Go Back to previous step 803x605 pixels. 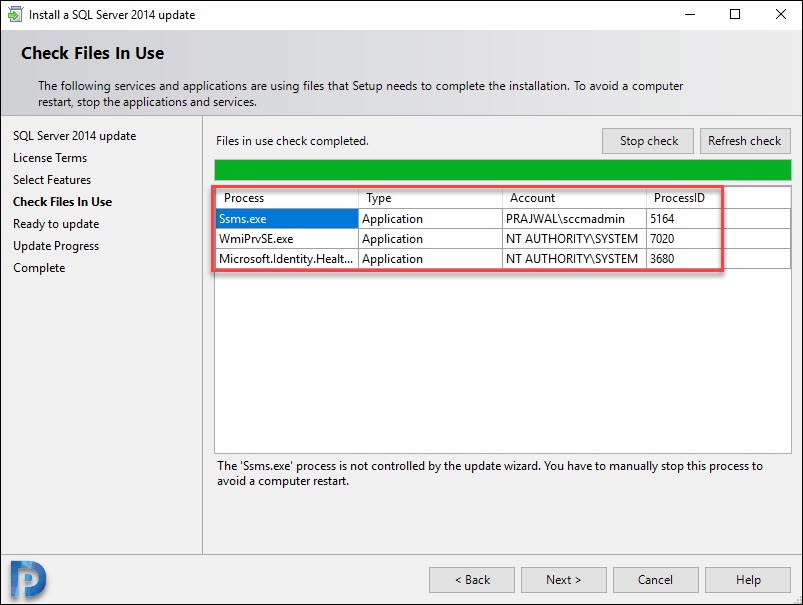pyautogui.click(x=472, y=580)
